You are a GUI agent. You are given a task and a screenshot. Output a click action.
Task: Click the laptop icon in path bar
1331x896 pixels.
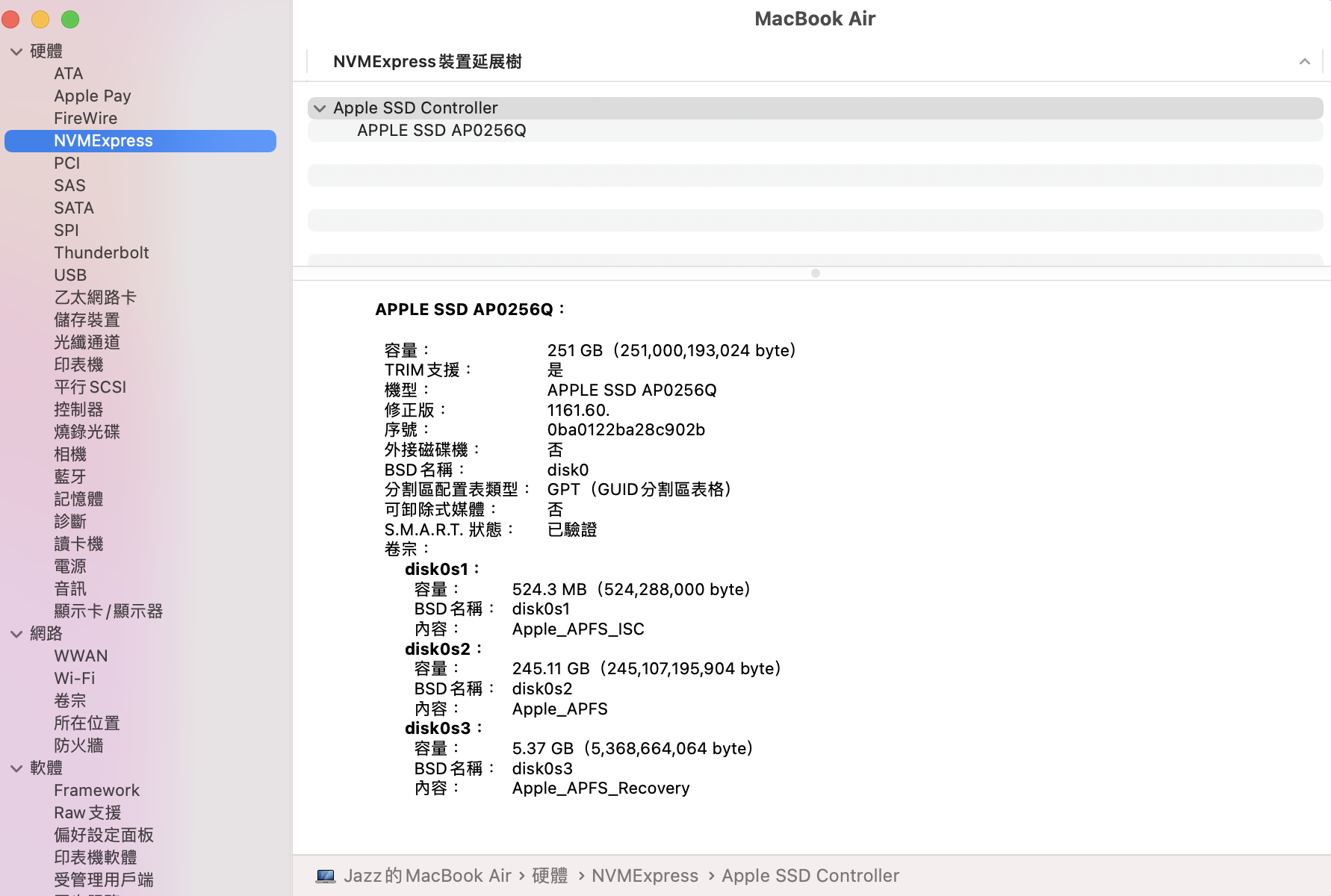pyautogui.click(x=326, y=876)
